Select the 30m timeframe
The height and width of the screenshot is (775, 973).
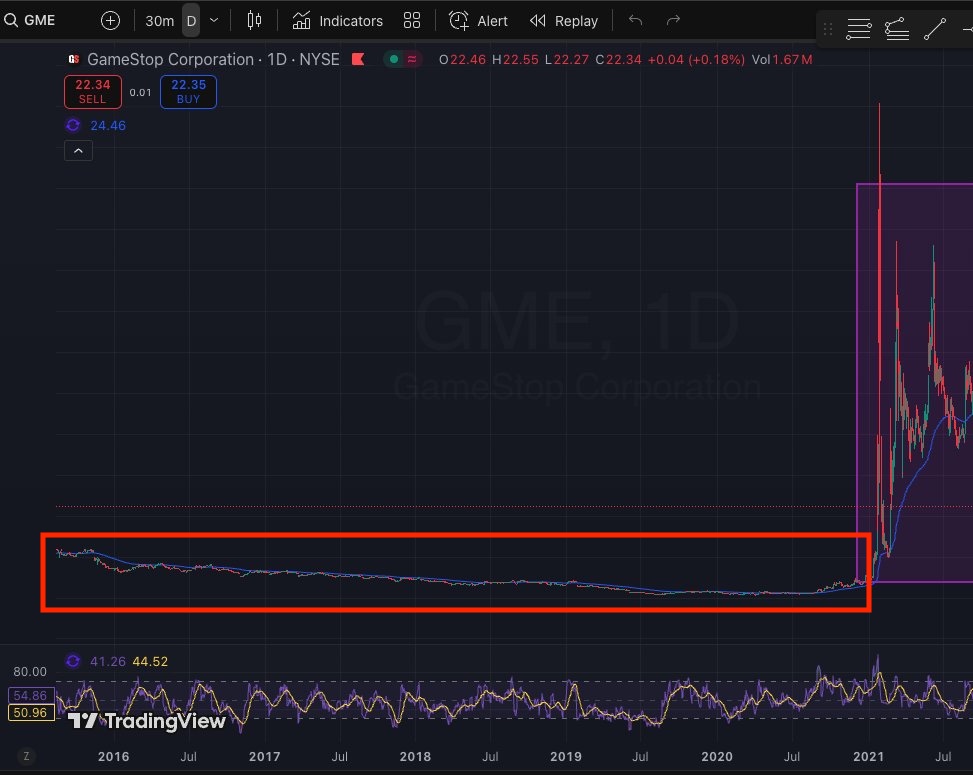click(159, 21)
